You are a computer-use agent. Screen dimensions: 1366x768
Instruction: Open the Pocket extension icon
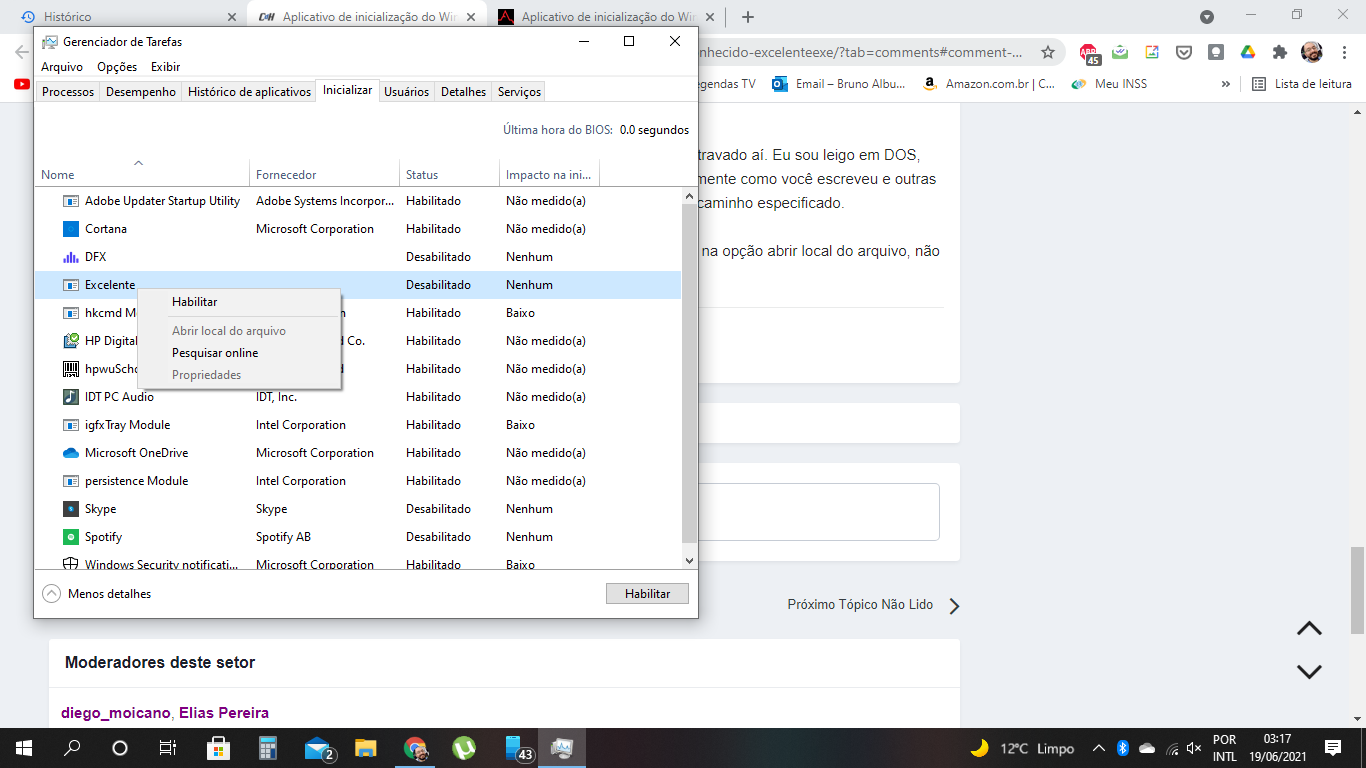[1184, 52]
